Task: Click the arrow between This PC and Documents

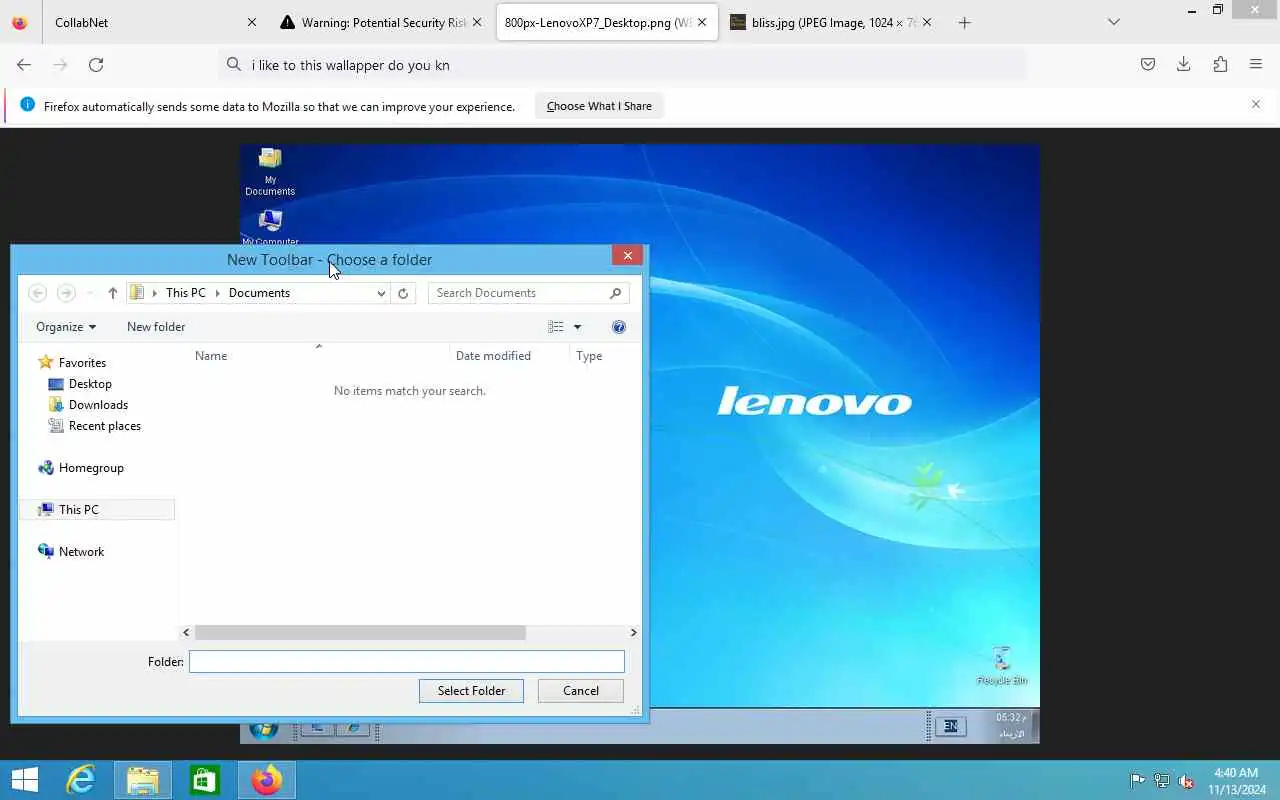Action: [217, 293]
